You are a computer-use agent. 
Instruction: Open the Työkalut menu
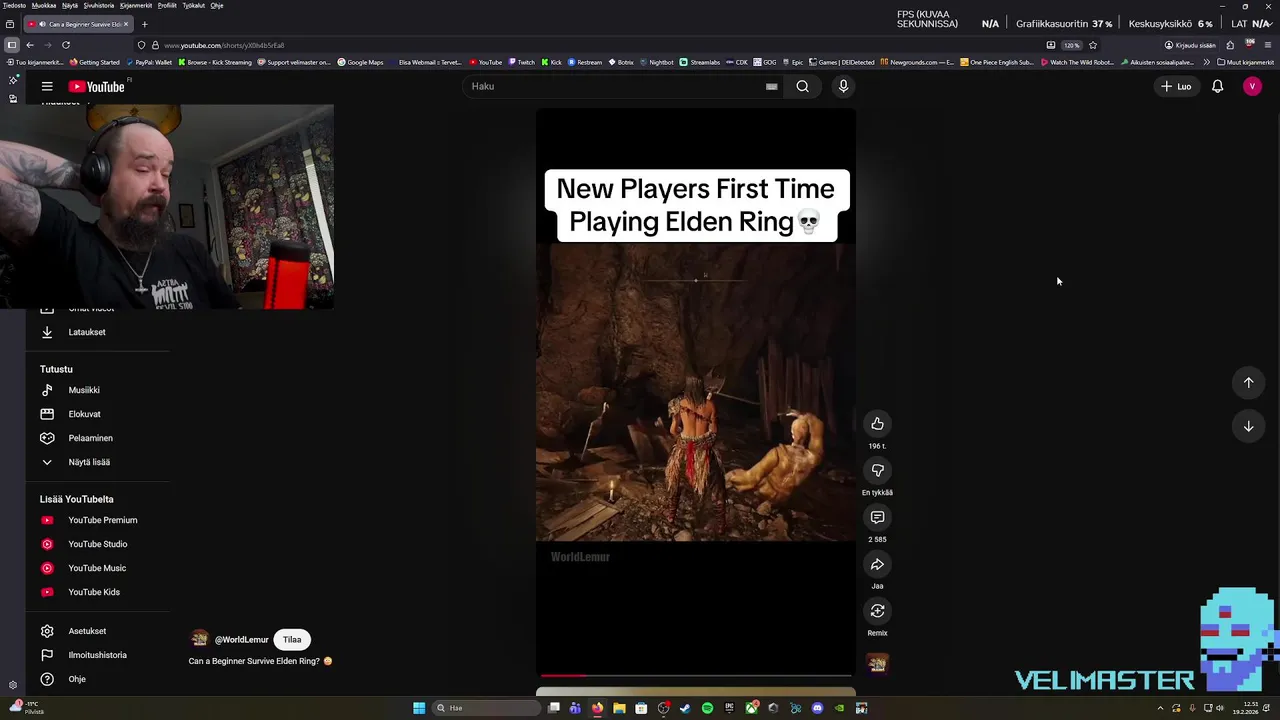pyautogui.click(x=194, y=5)
